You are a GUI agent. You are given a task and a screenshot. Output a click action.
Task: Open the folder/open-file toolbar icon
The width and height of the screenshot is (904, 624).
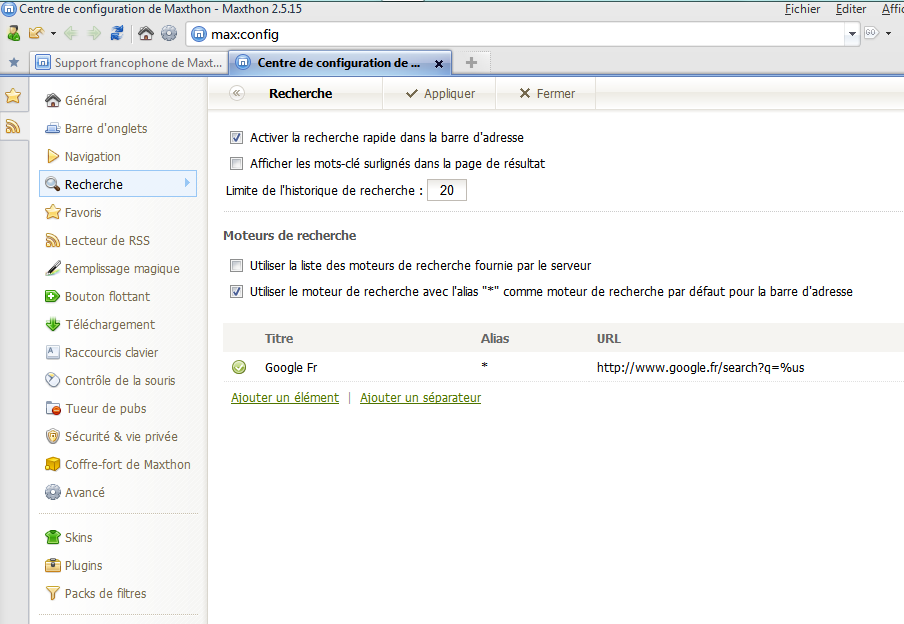36,33
